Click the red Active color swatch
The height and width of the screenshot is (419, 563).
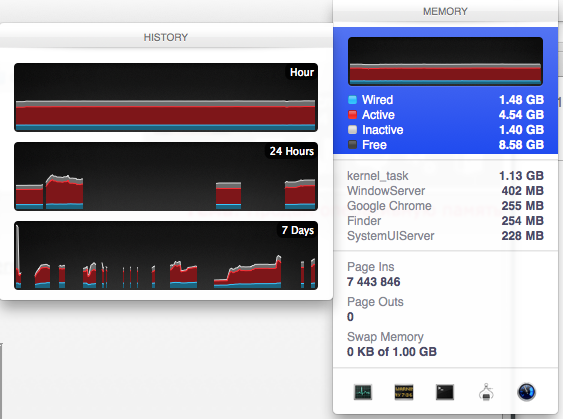(353, 115)
